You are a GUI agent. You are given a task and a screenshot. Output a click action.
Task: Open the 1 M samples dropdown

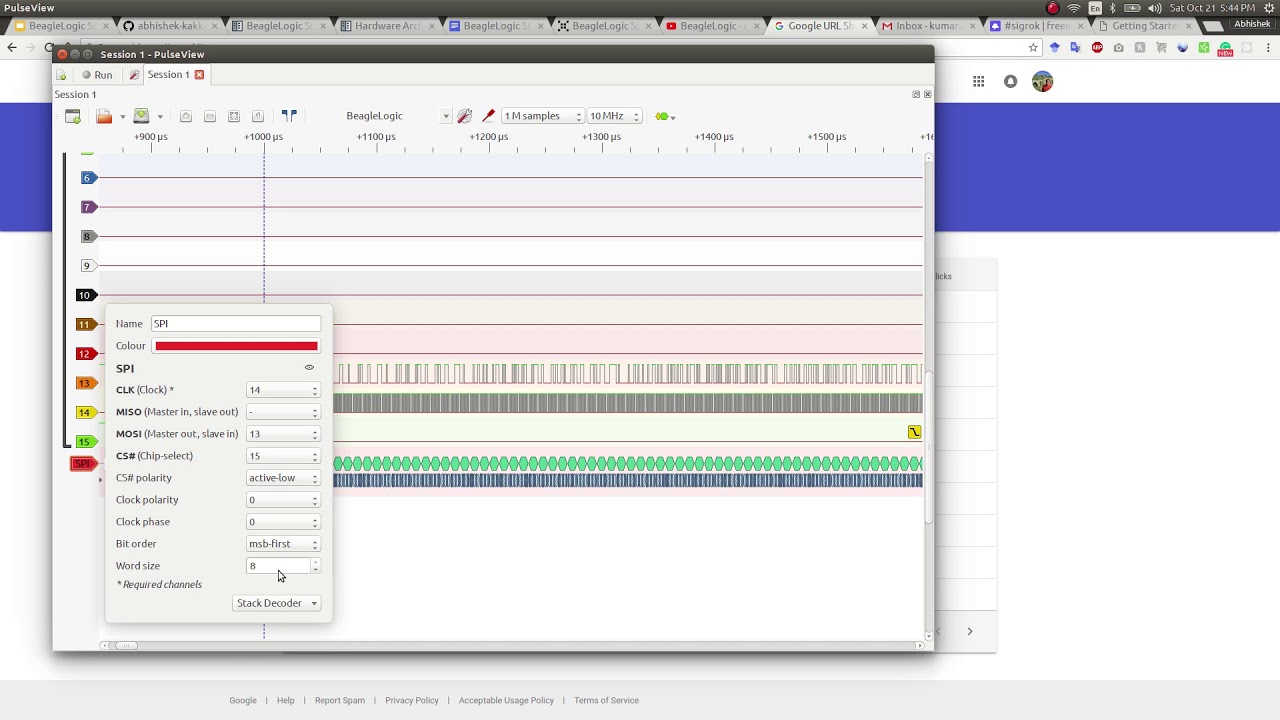(x=542, y=116)
